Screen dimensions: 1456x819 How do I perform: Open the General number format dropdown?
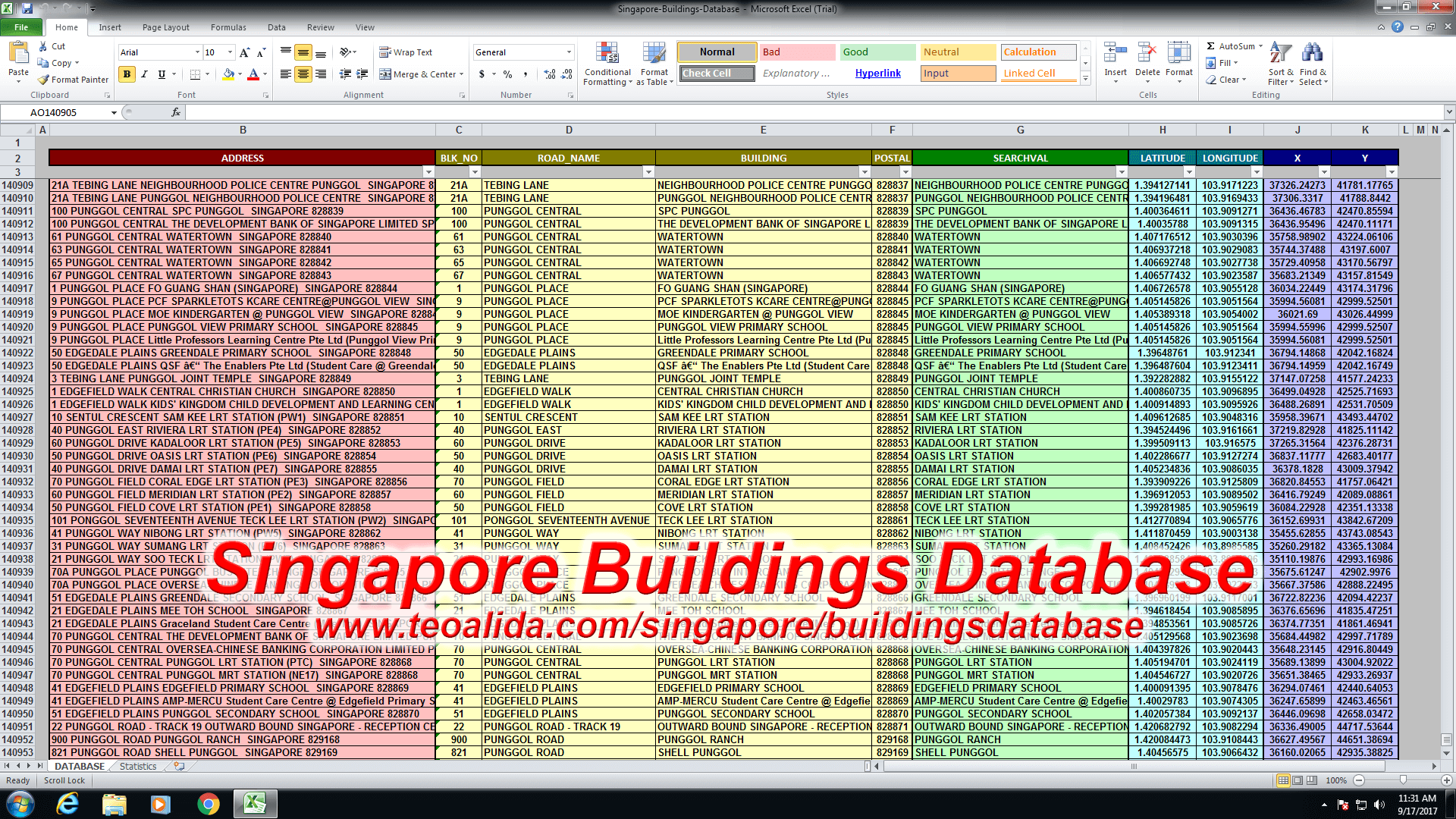pos(569,52)
